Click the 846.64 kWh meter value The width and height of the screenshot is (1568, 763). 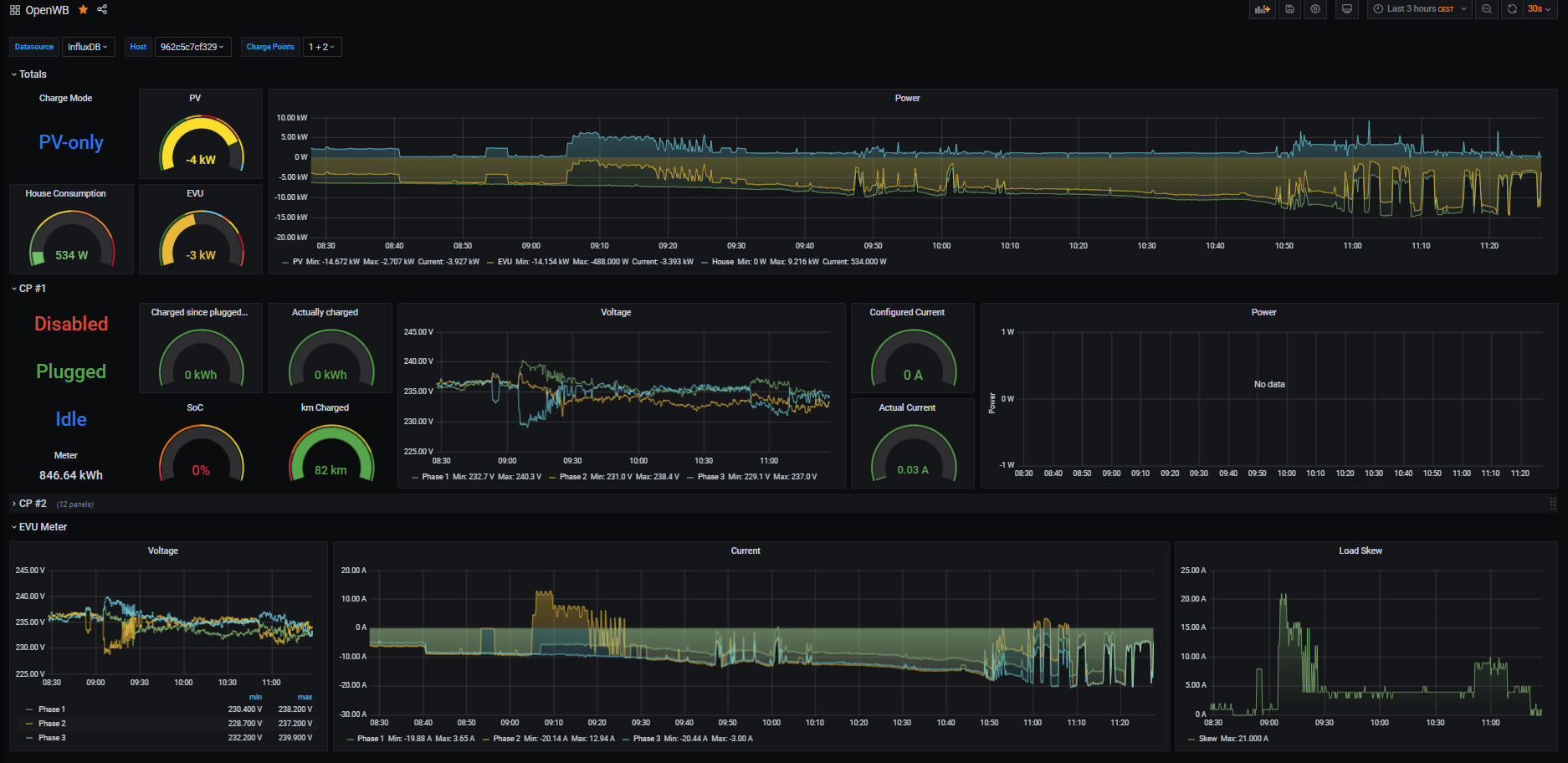[x=71, y=475]
